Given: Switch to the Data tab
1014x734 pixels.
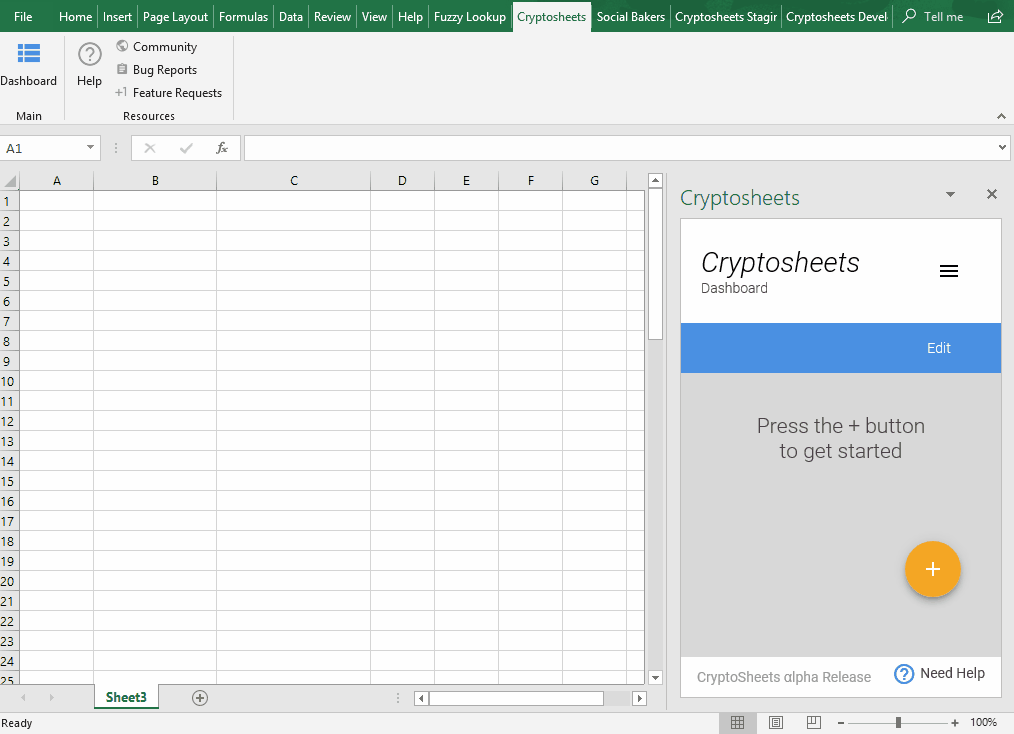Looking at the screenshot, I should (291, 16).
